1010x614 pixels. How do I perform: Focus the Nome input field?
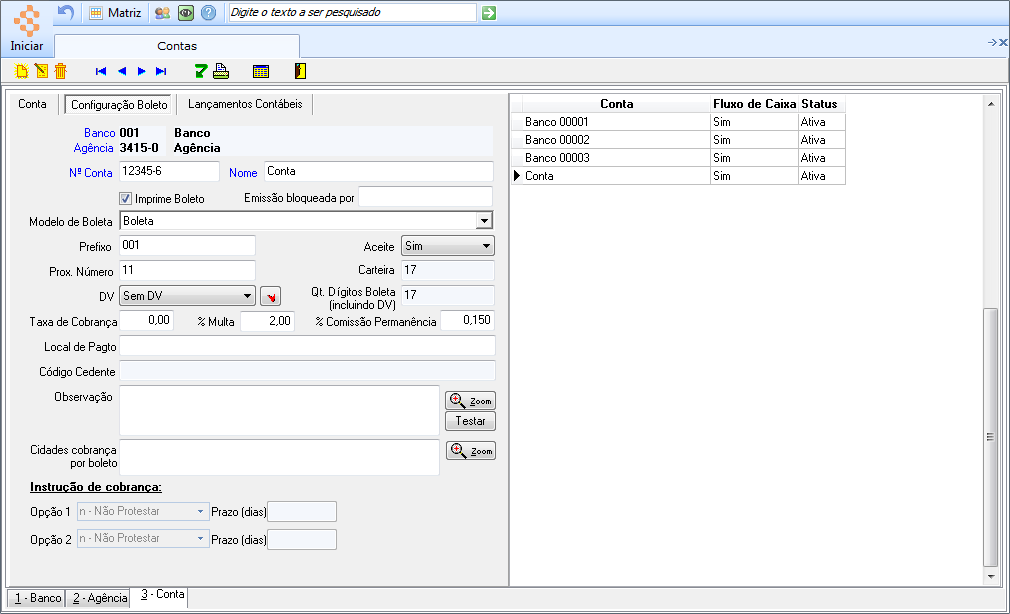[379, 171]
